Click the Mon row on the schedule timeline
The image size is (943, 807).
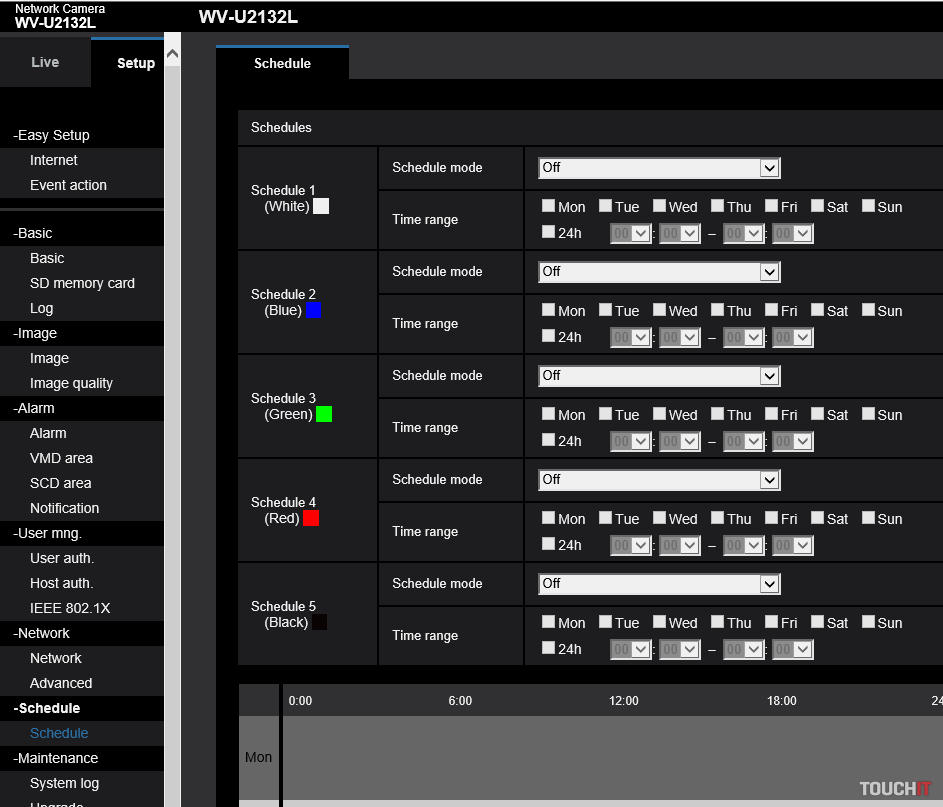[x=600, y=757]
